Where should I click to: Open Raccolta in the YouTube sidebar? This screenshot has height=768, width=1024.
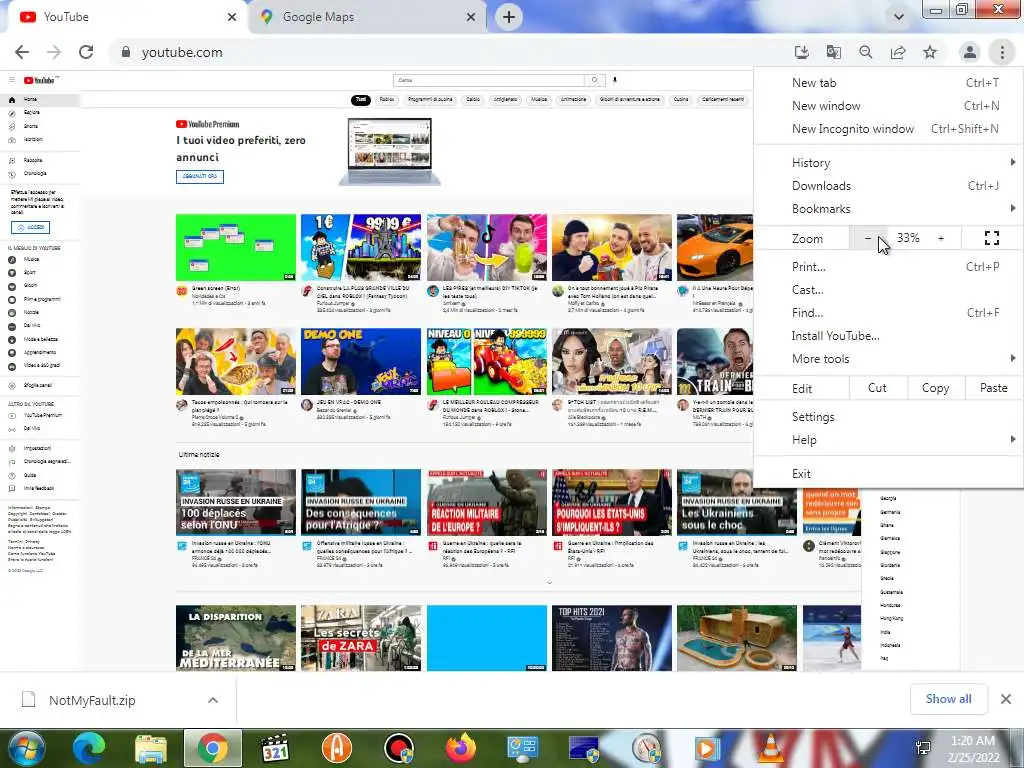pos(40,160)
